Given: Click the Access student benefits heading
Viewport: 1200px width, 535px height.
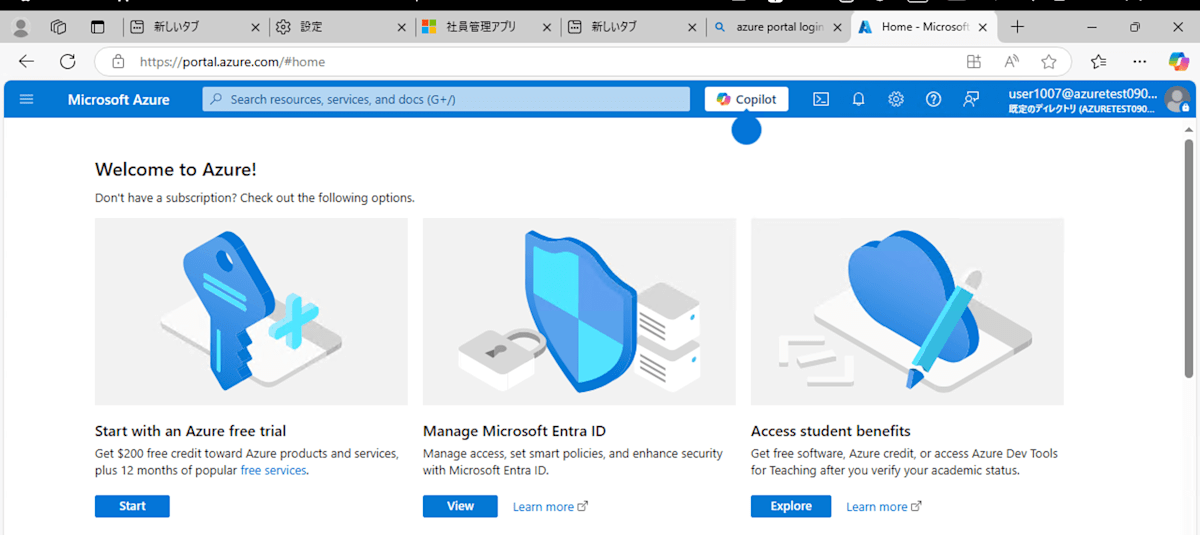Looking at the screenshot, I should [830, 431].
